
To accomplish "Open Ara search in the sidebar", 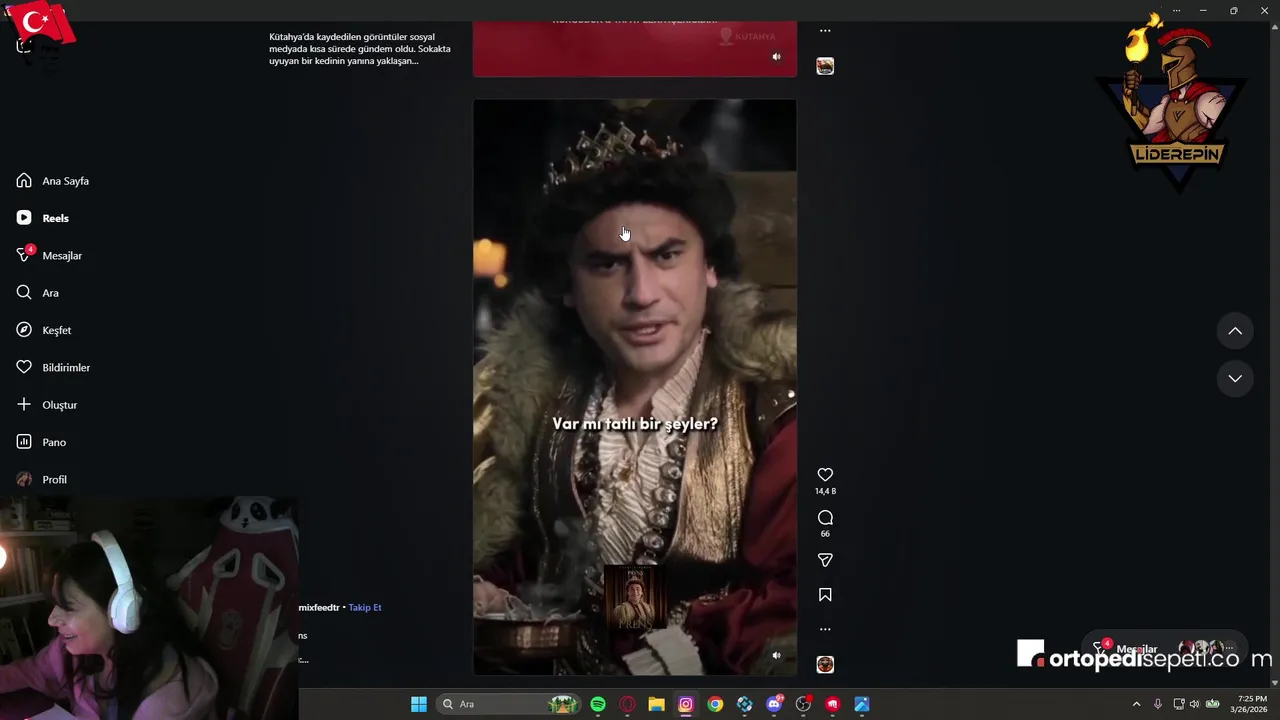I will (38, 293).
